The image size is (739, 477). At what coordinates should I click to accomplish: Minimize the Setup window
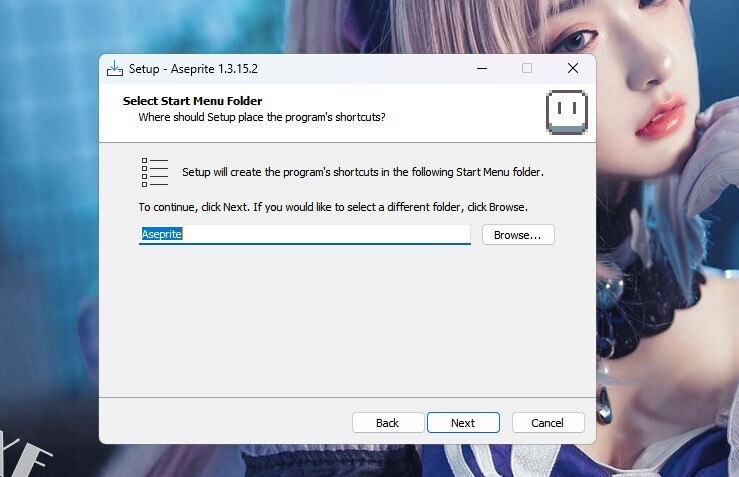point(482,68)
